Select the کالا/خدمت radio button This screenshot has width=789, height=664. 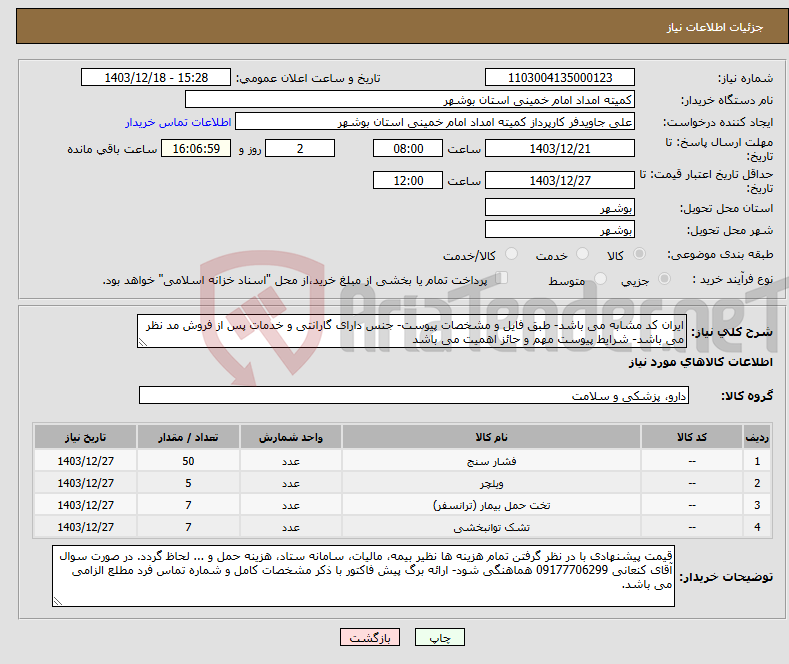[x=511, y=254]
